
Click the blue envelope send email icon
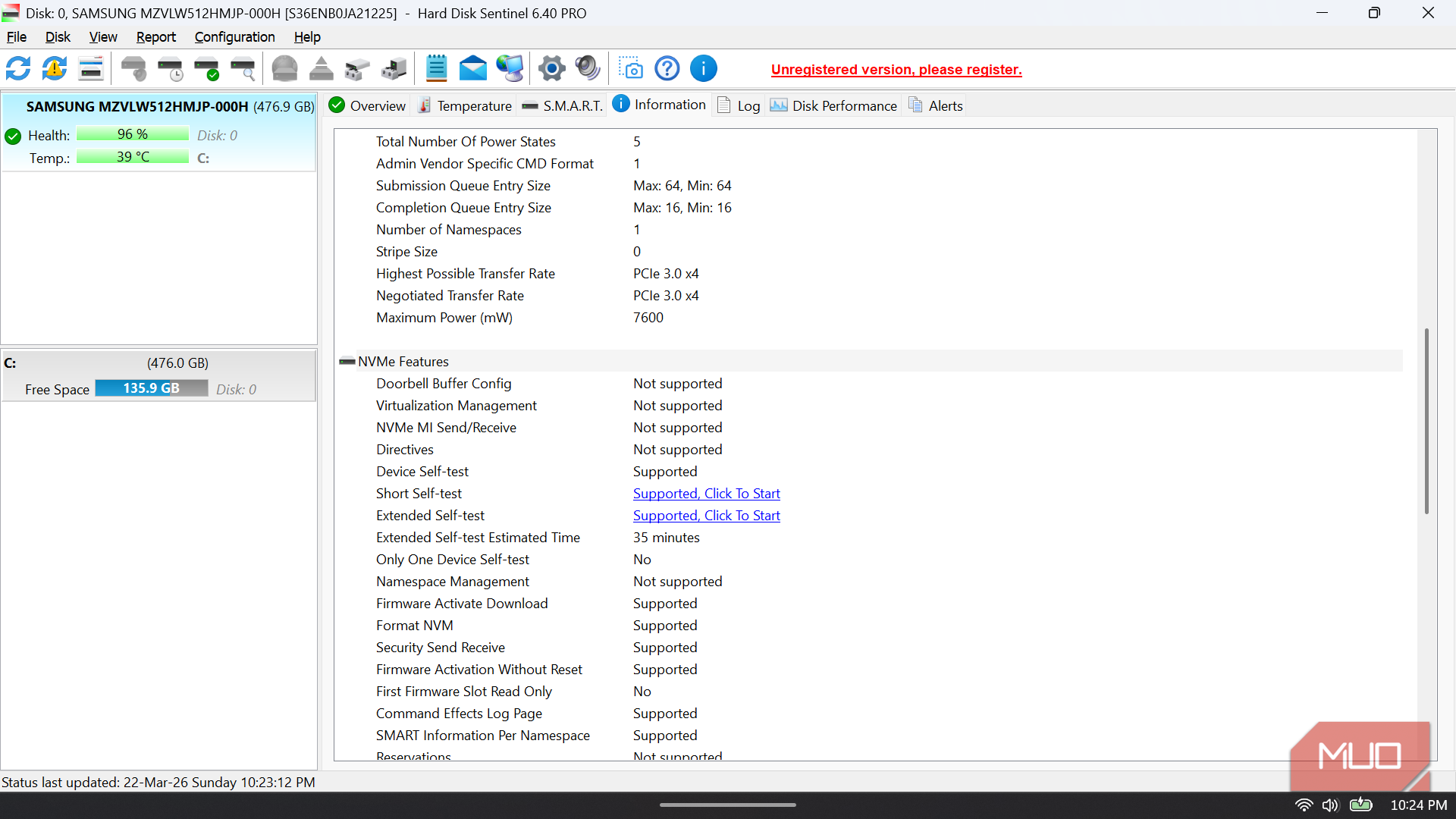(x=473, y=69)
